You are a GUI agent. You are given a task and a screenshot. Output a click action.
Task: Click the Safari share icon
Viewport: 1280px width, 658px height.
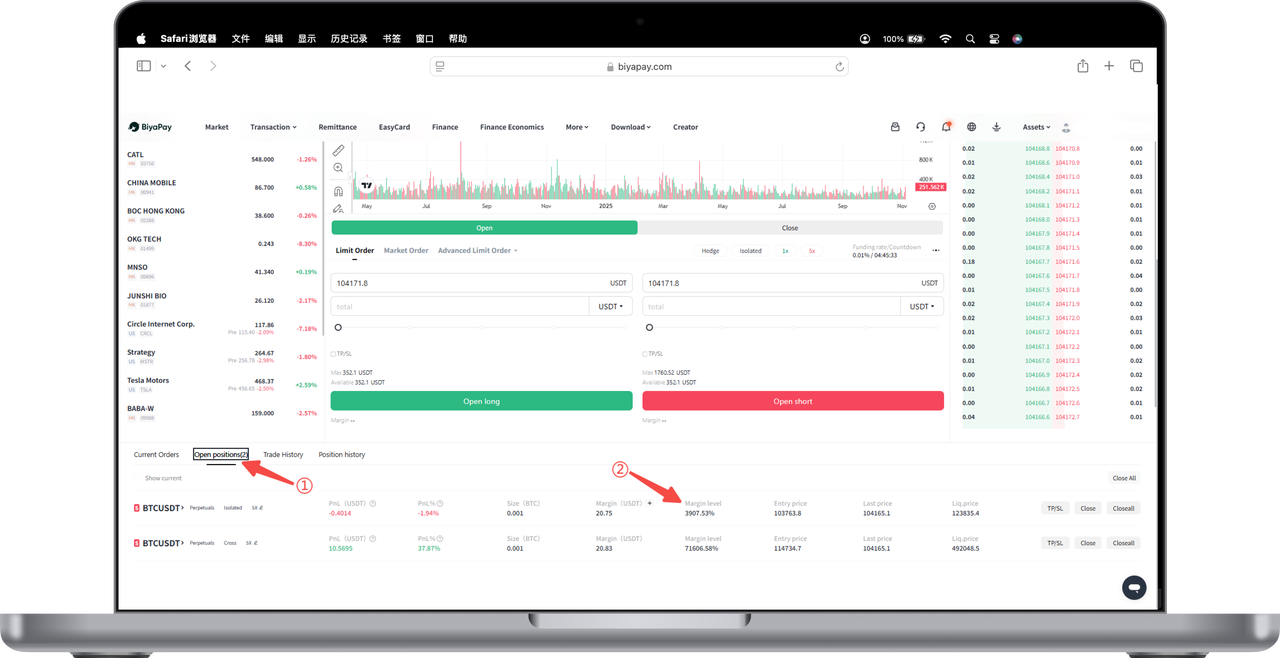[x=1082, y=66]
